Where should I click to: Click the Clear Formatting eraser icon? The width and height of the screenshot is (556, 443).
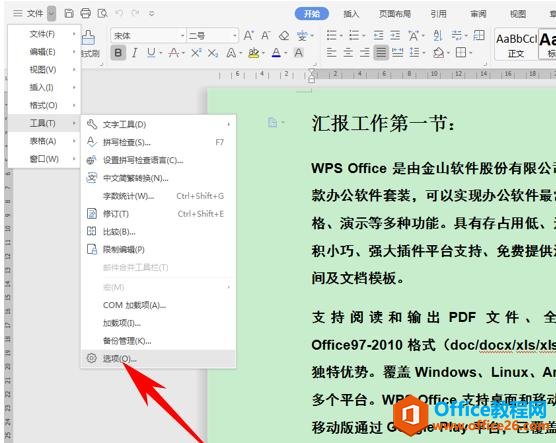pos(284,35)
